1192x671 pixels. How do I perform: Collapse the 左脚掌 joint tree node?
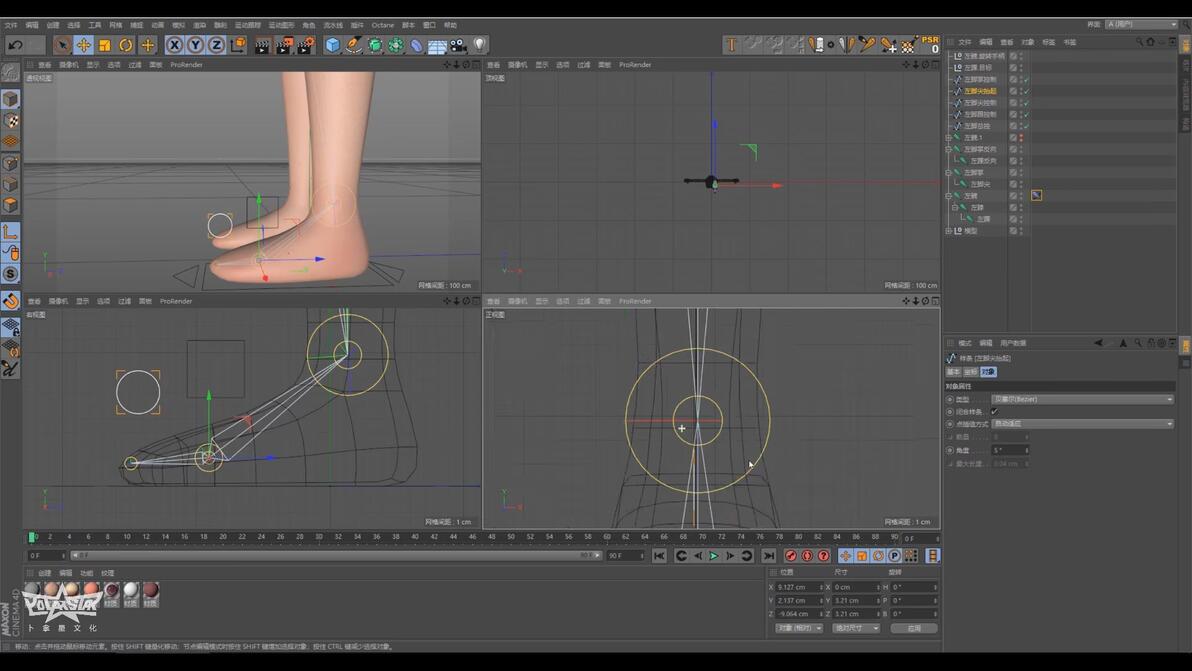(x=949, y=173)
